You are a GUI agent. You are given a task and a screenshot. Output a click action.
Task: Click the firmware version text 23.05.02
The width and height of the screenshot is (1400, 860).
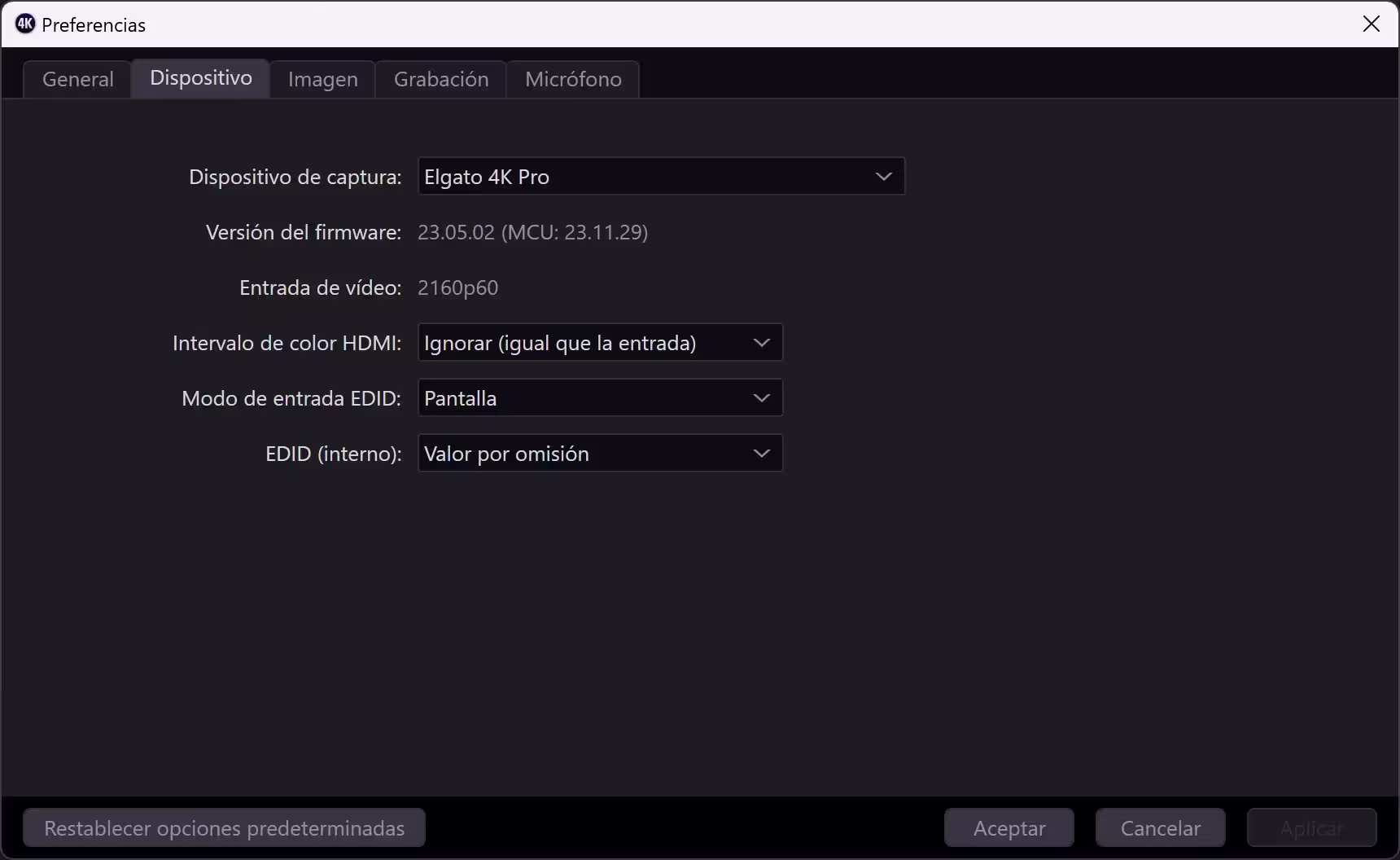pyautogui.click(x=456, y=232)
